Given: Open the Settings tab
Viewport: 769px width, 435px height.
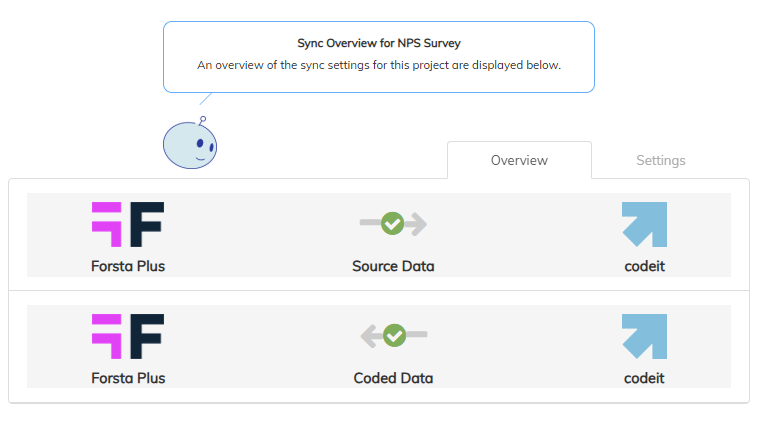Looking at the screenshot, I should pyautogui.click(x=661, y=160).
